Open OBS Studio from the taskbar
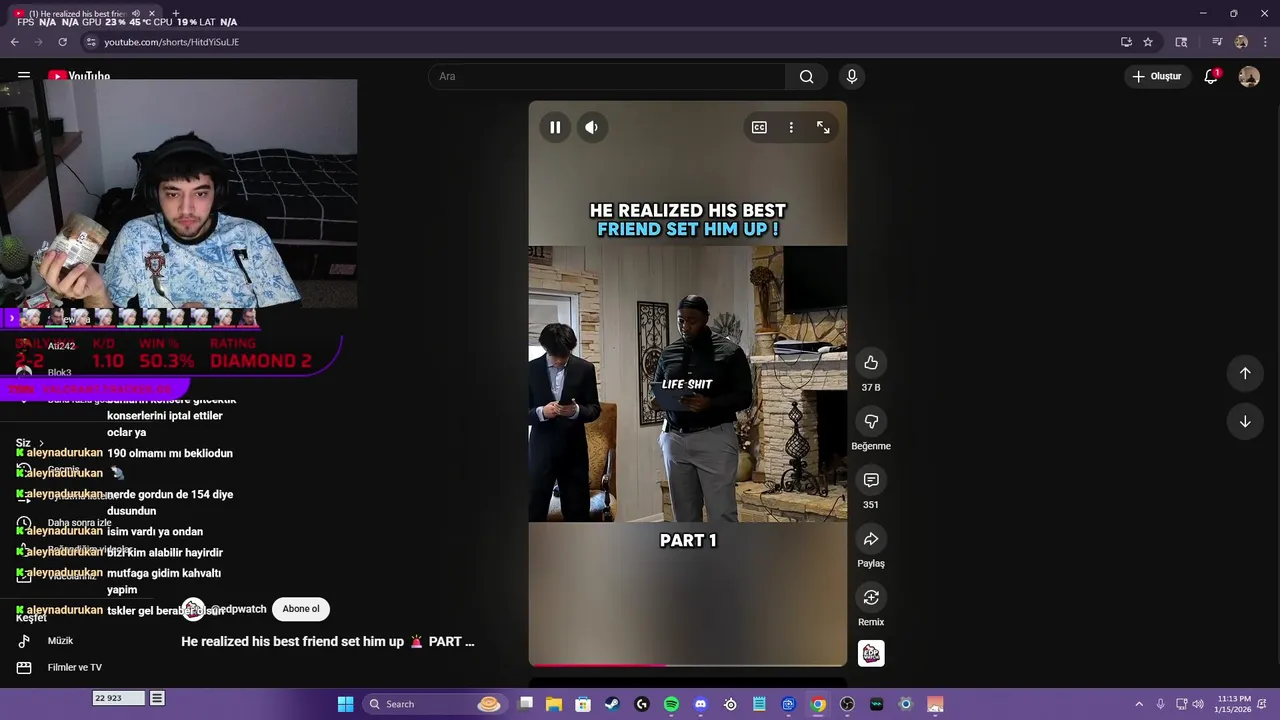This screenshot has height=720, width=1280. tap(847, 704)
